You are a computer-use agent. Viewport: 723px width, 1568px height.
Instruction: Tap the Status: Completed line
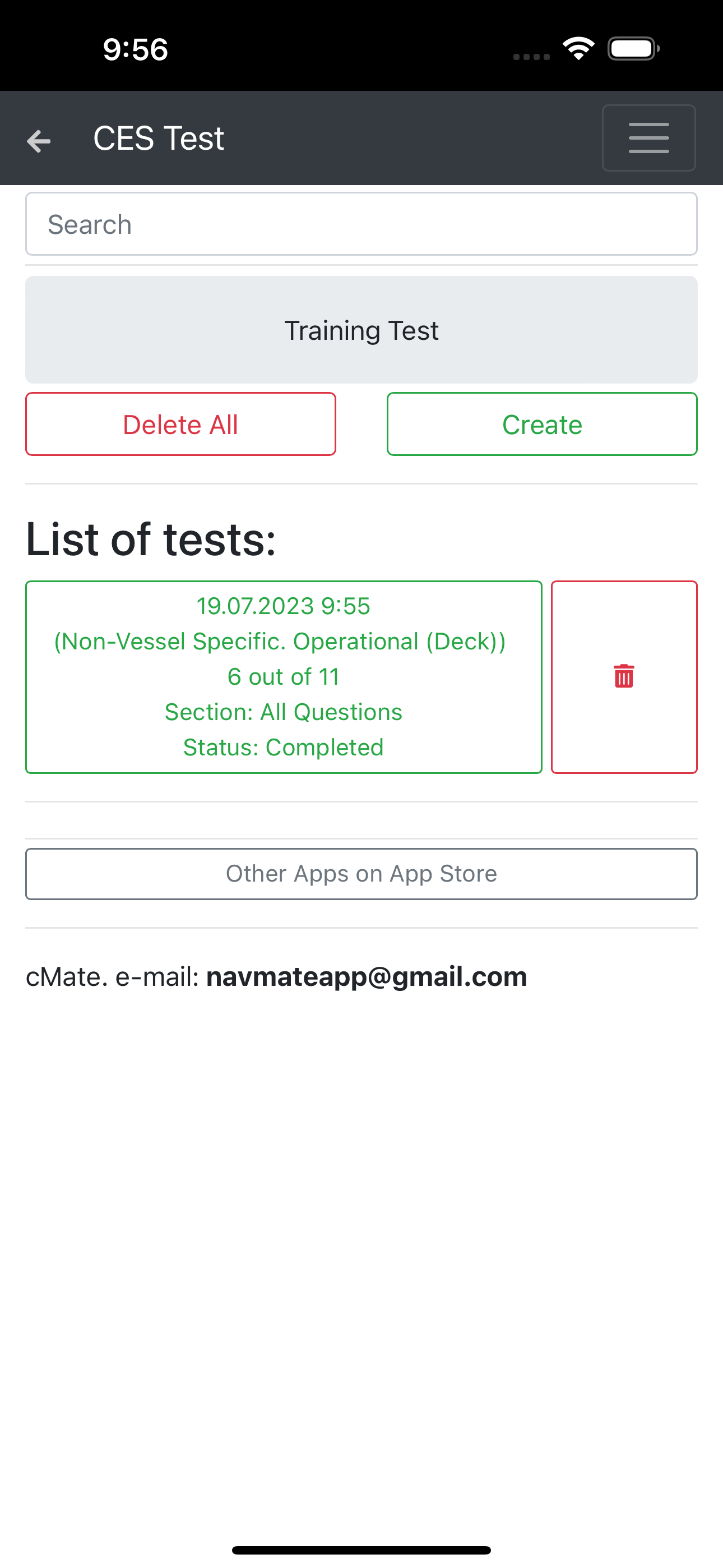point(284,748)
